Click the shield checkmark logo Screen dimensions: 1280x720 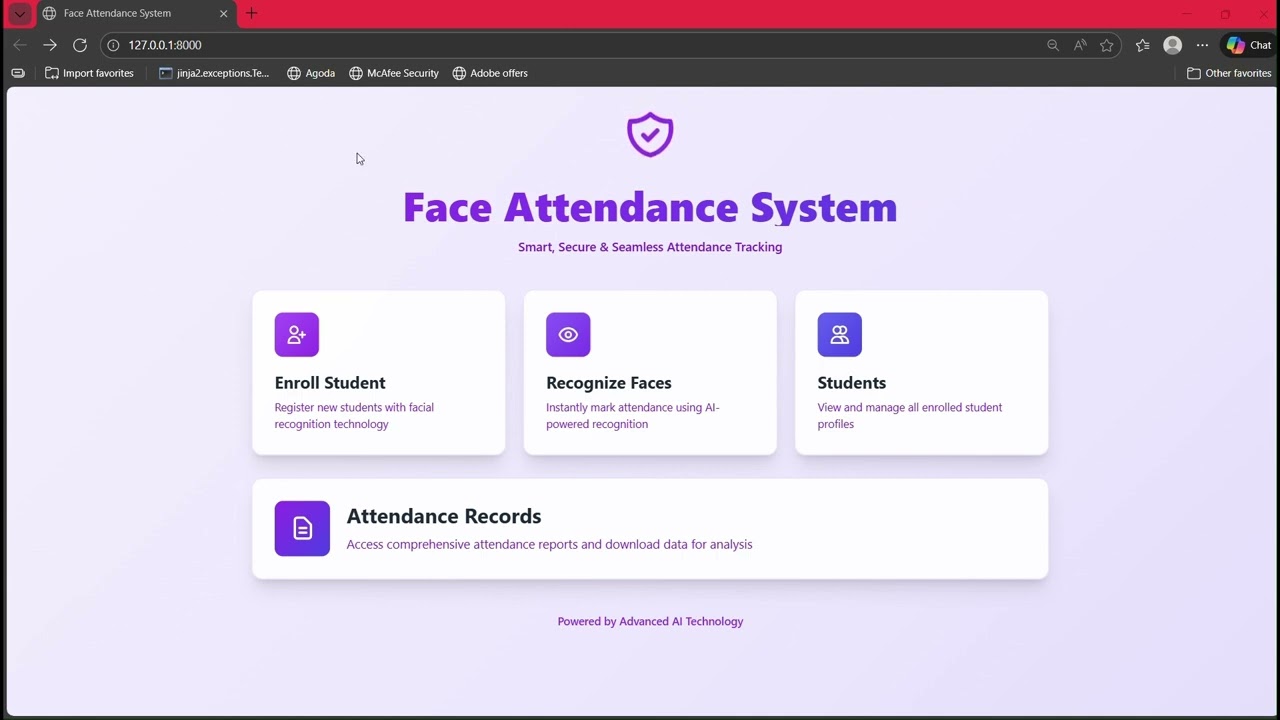pyautogui.click(x=650, y=134)
